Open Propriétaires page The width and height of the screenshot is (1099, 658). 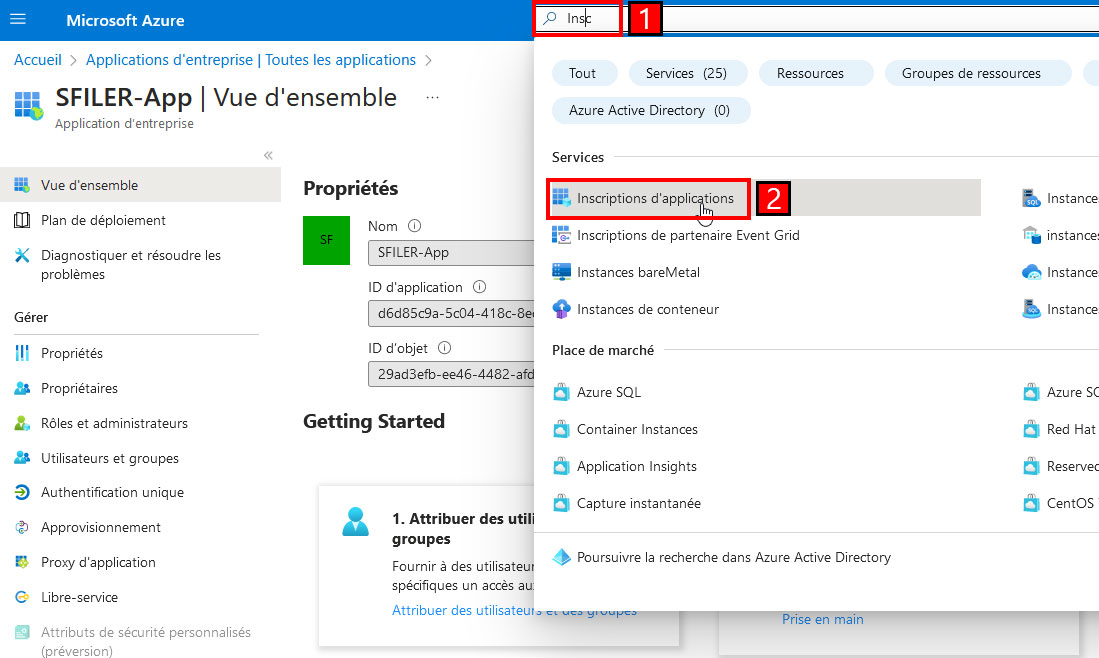[x=79, y=388]
